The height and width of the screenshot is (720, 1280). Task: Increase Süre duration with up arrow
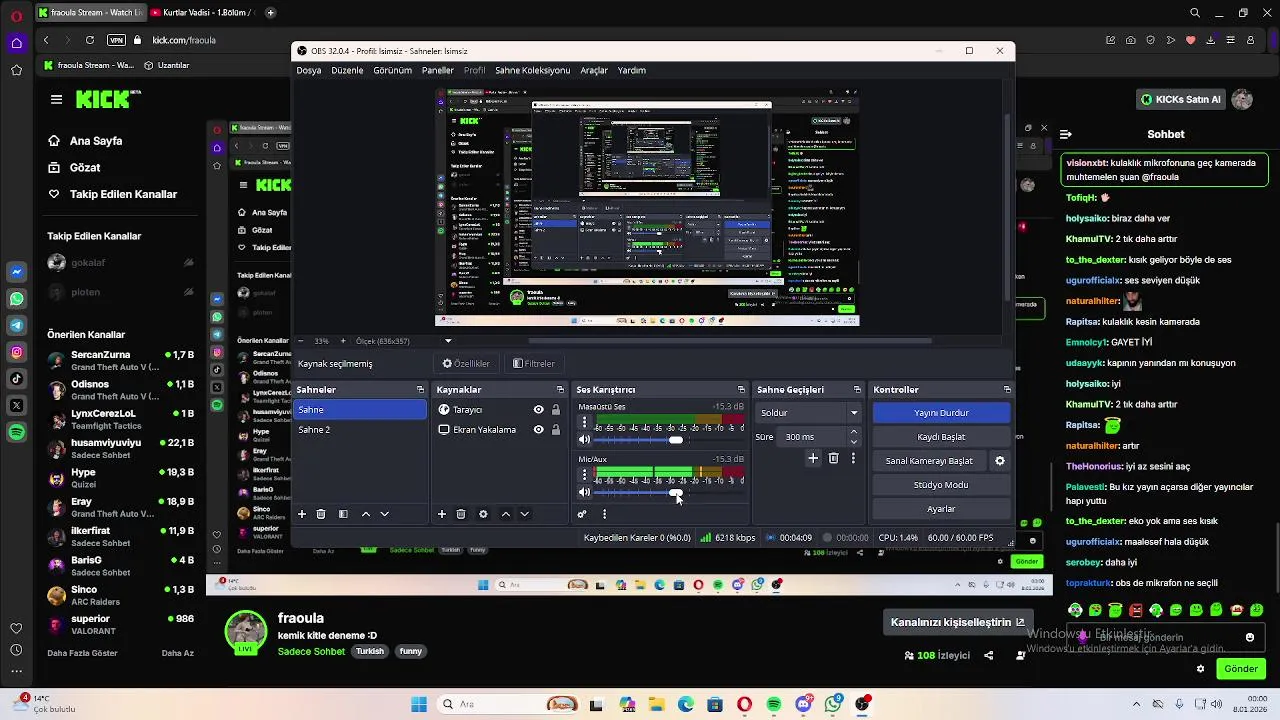tap(853, 432)
